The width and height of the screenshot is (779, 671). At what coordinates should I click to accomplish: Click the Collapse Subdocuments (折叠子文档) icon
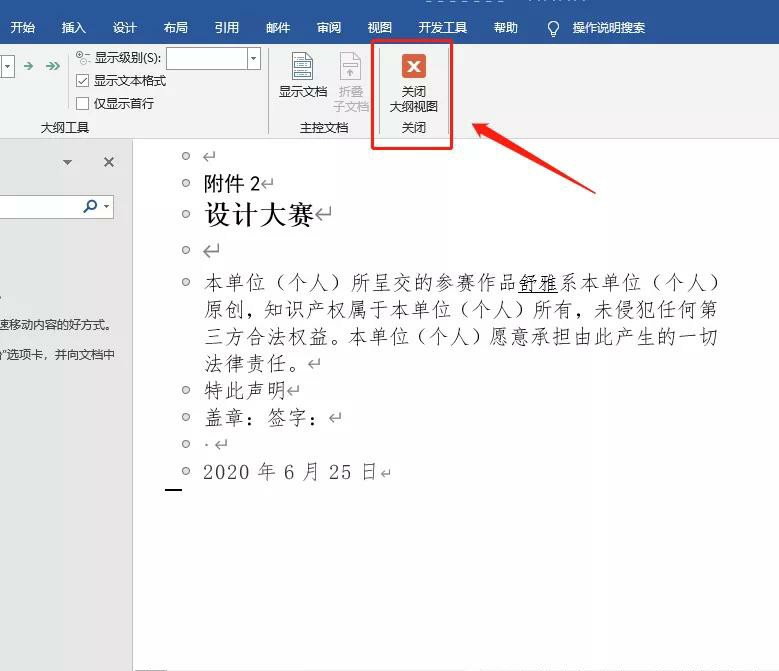350,66
